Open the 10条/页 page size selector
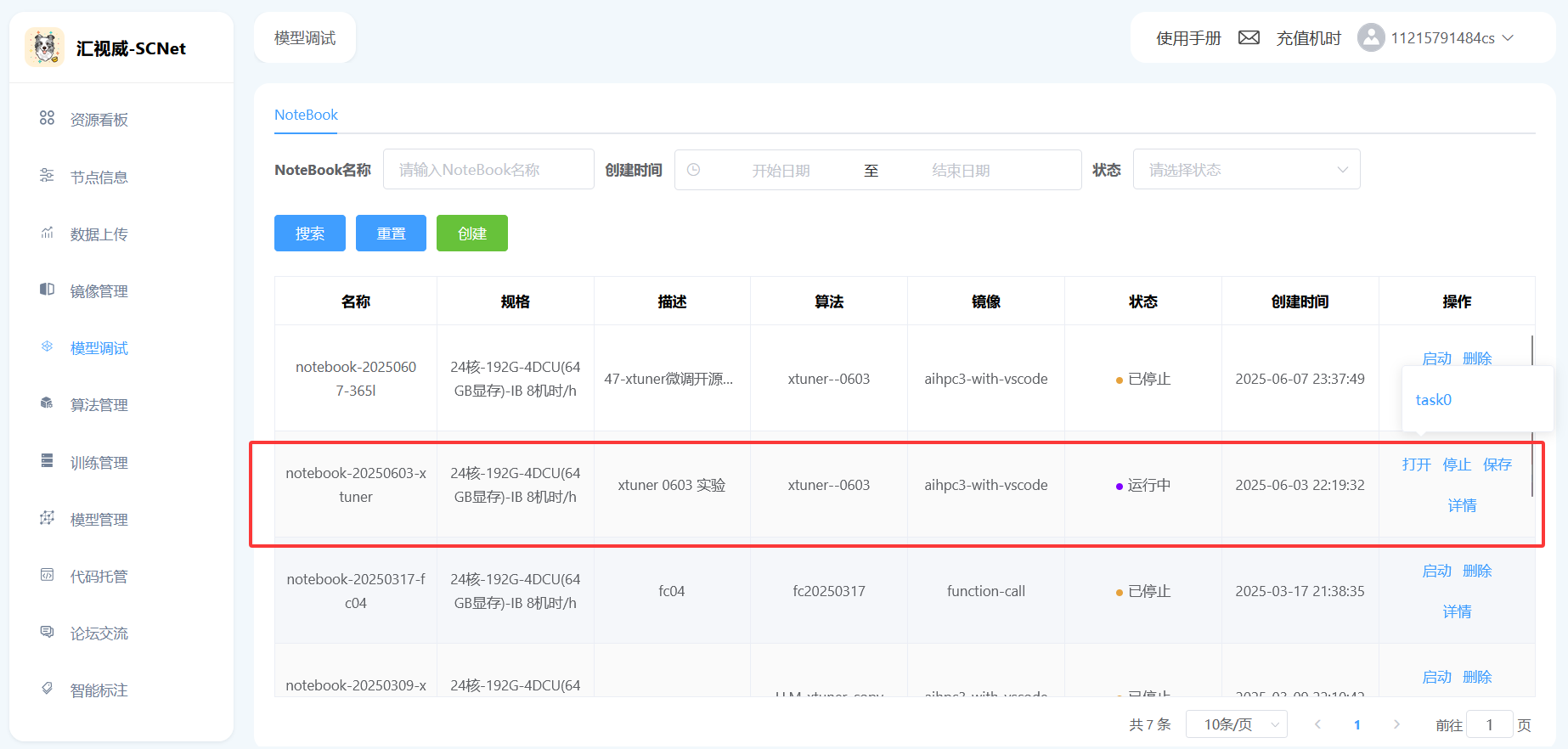Image resolution: width=1568 pixels, height=749 pixels. click(x=1236, y=724)
